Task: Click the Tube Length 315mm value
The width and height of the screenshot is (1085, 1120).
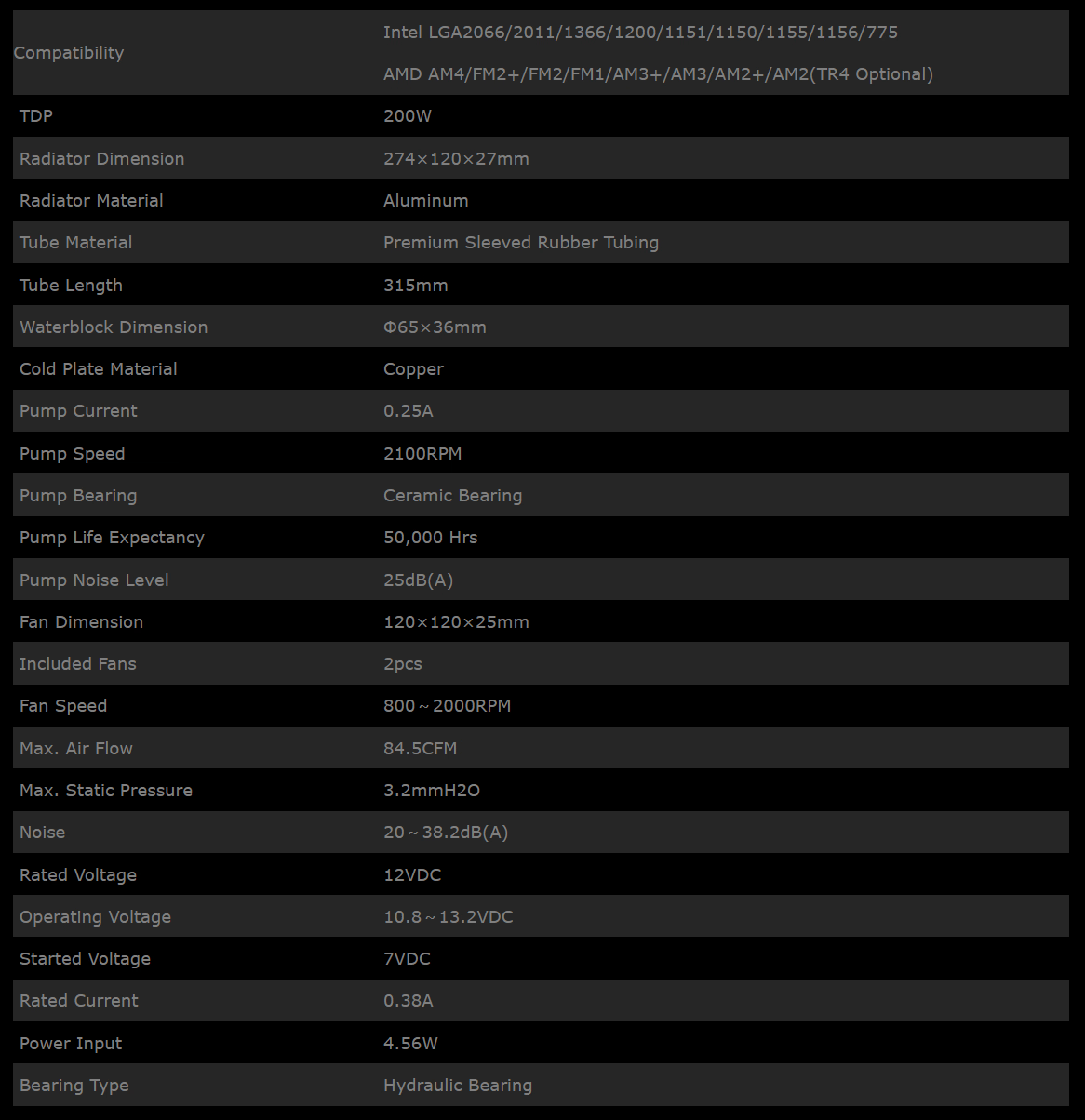Action: [x=416, y=286]
